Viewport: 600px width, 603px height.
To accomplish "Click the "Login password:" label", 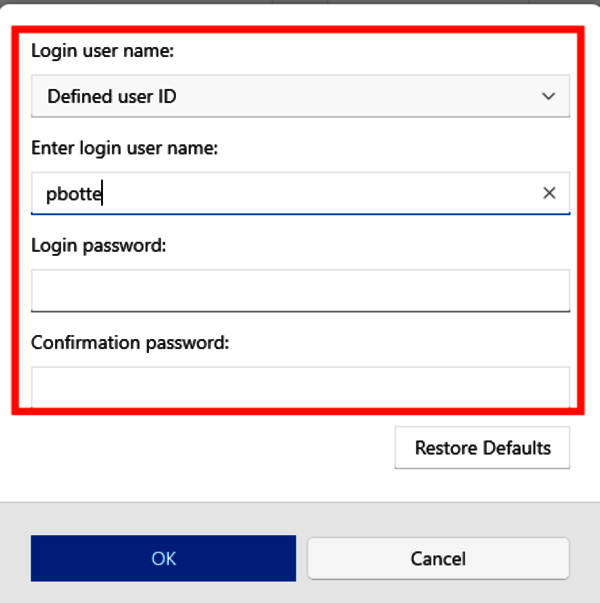I will point(98,245).
